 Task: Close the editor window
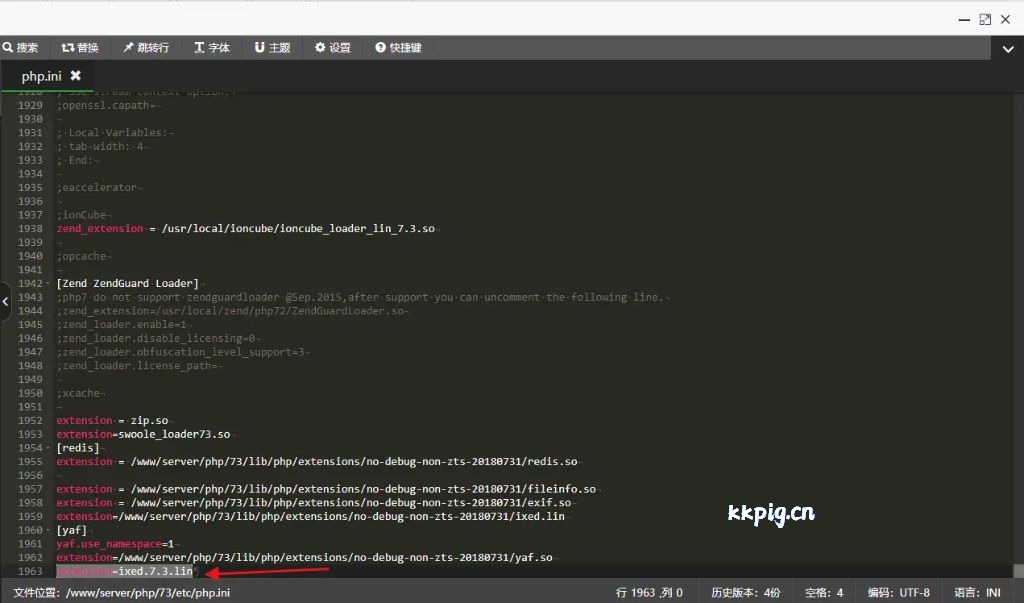(x=1006, y=20)
